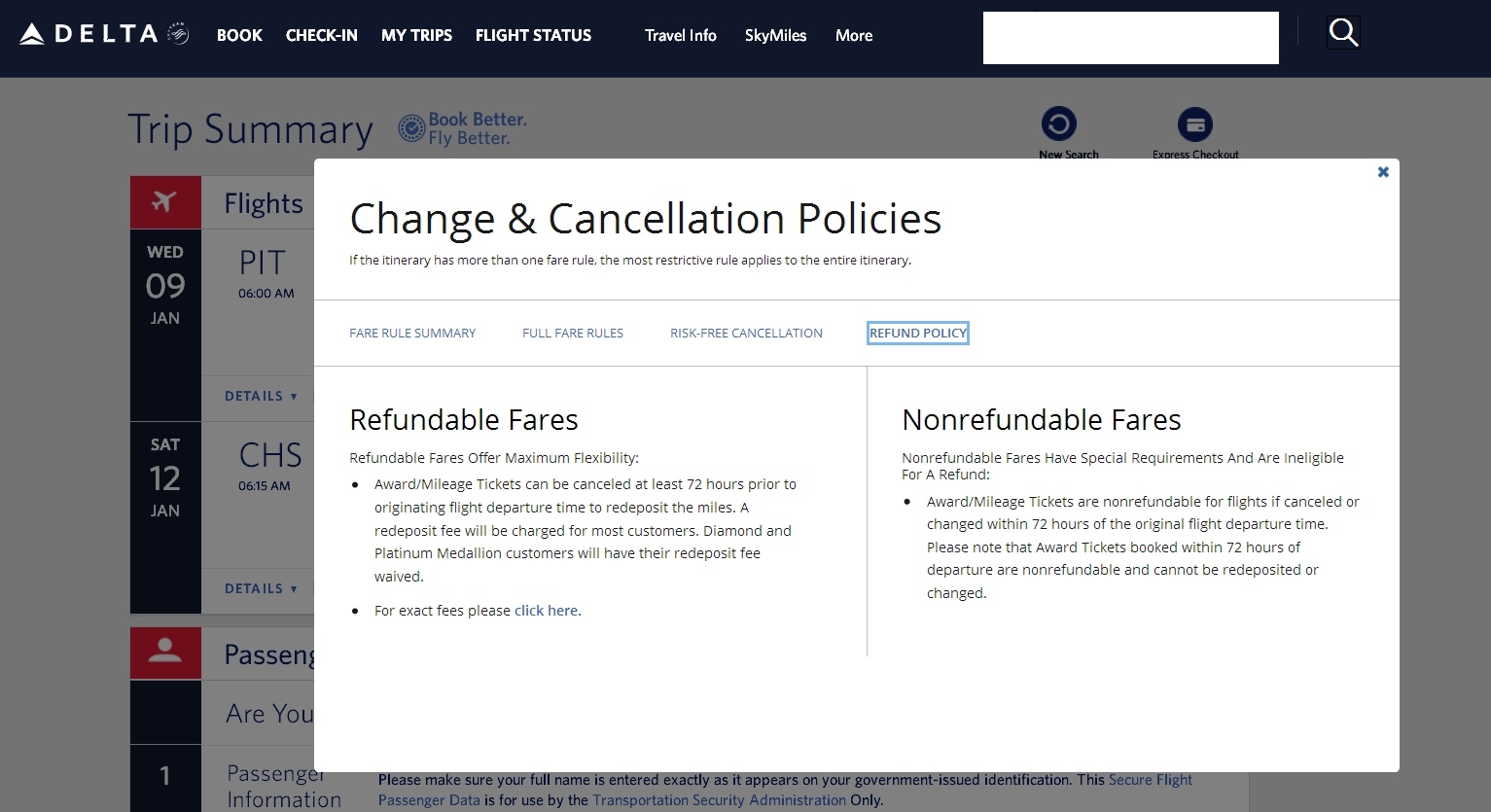Click the Express Checkout icon
Image resolution: width=1491 pixels, height=812 pixels.
1194,124
